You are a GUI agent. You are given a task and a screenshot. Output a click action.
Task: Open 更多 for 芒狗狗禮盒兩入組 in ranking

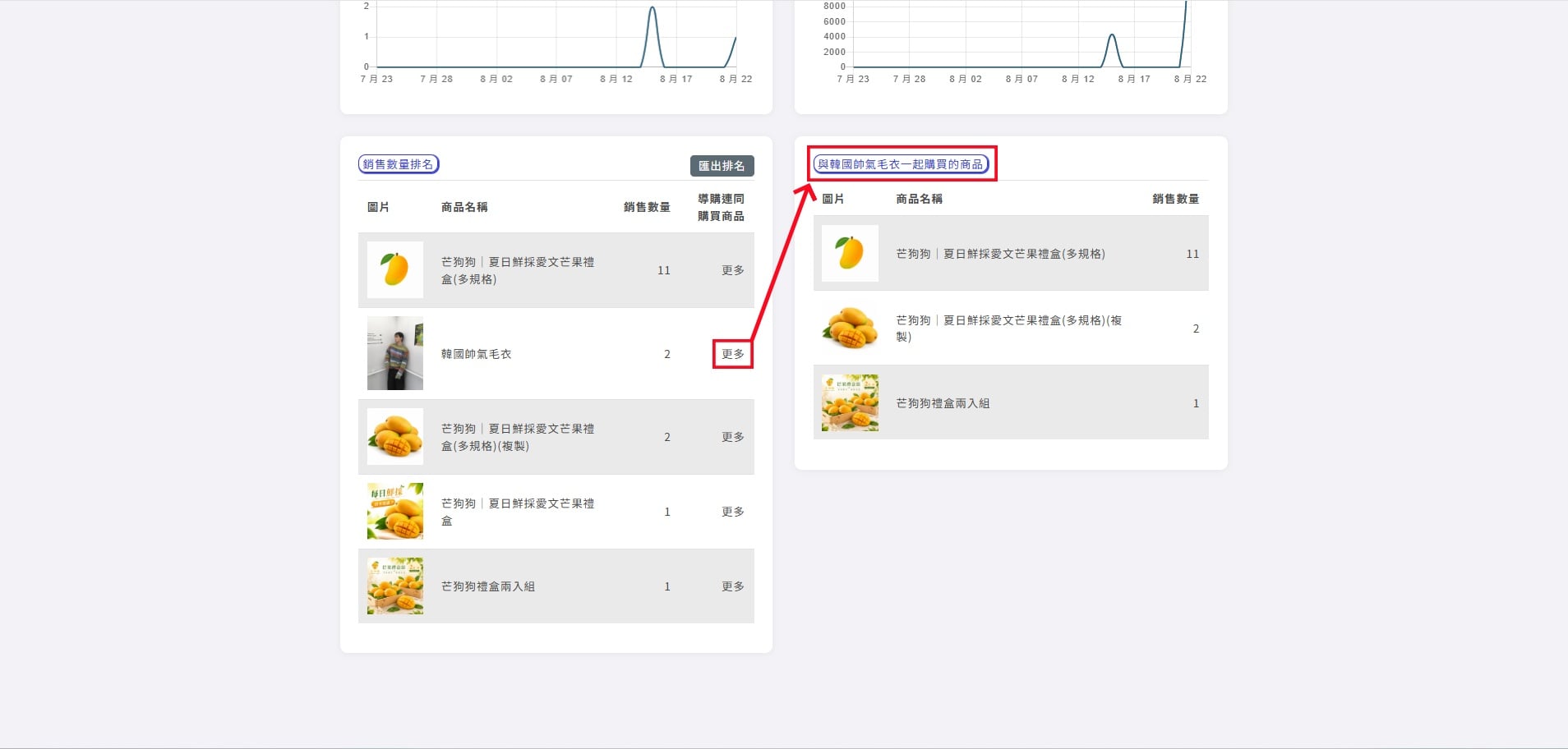pyautogui.click(x=732, y=586)
